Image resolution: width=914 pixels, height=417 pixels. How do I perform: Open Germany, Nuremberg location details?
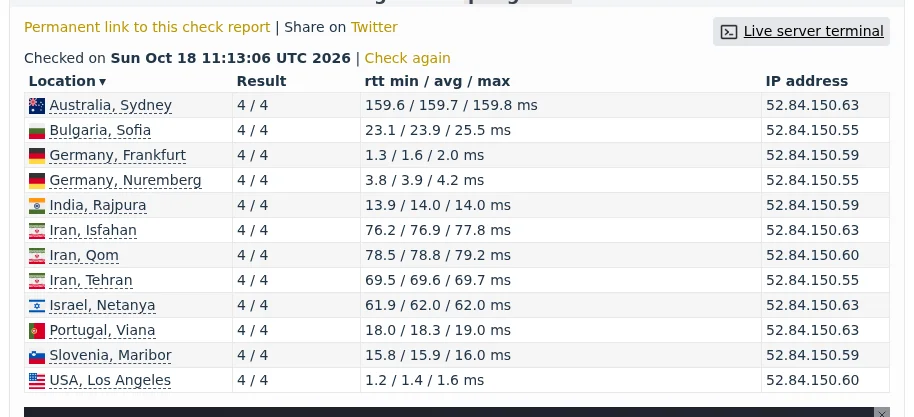(125, 181)
